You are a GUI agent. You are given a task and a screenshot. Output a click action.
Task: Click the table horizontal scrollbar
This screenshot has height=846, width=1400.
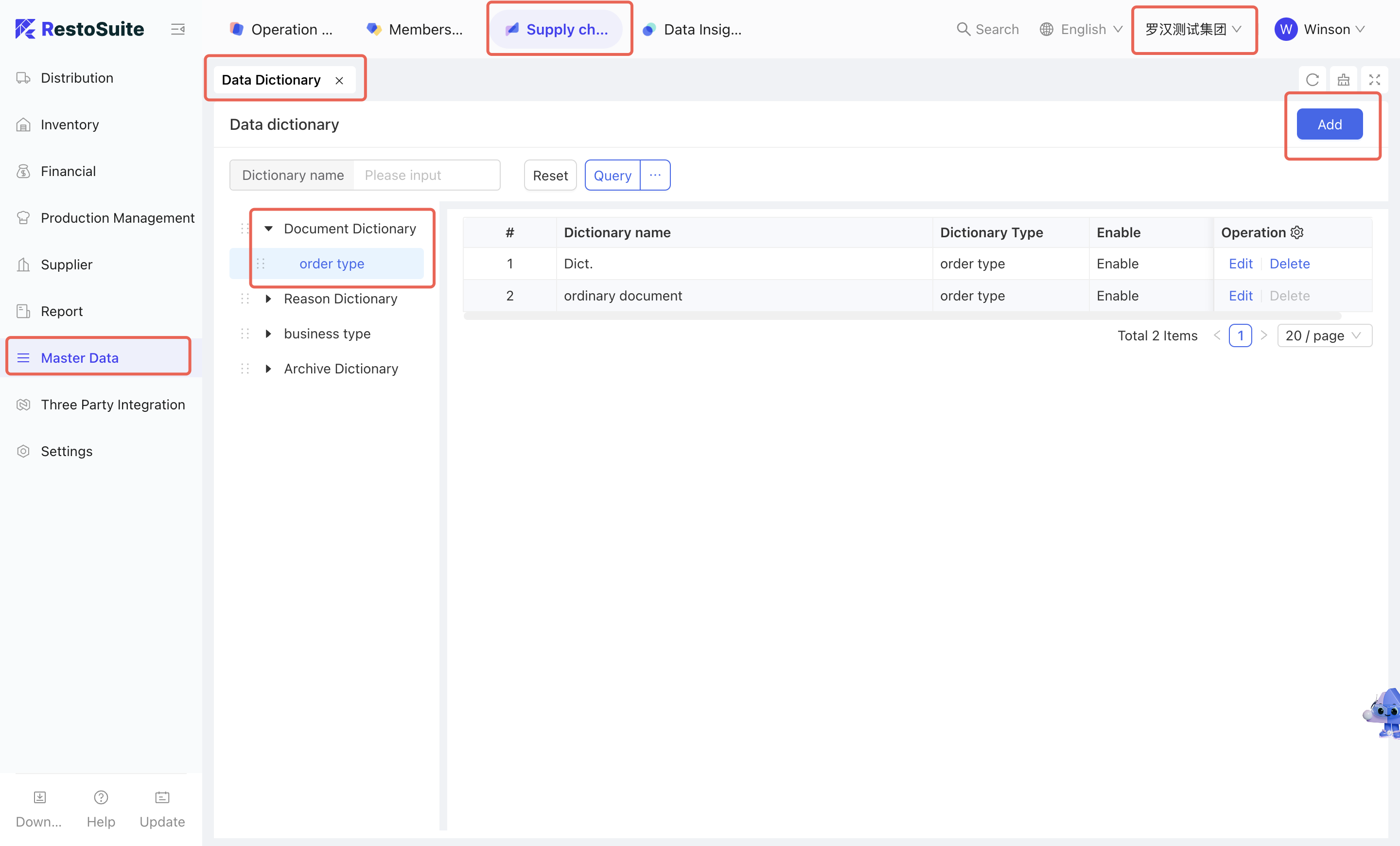(x=902, y=316)
